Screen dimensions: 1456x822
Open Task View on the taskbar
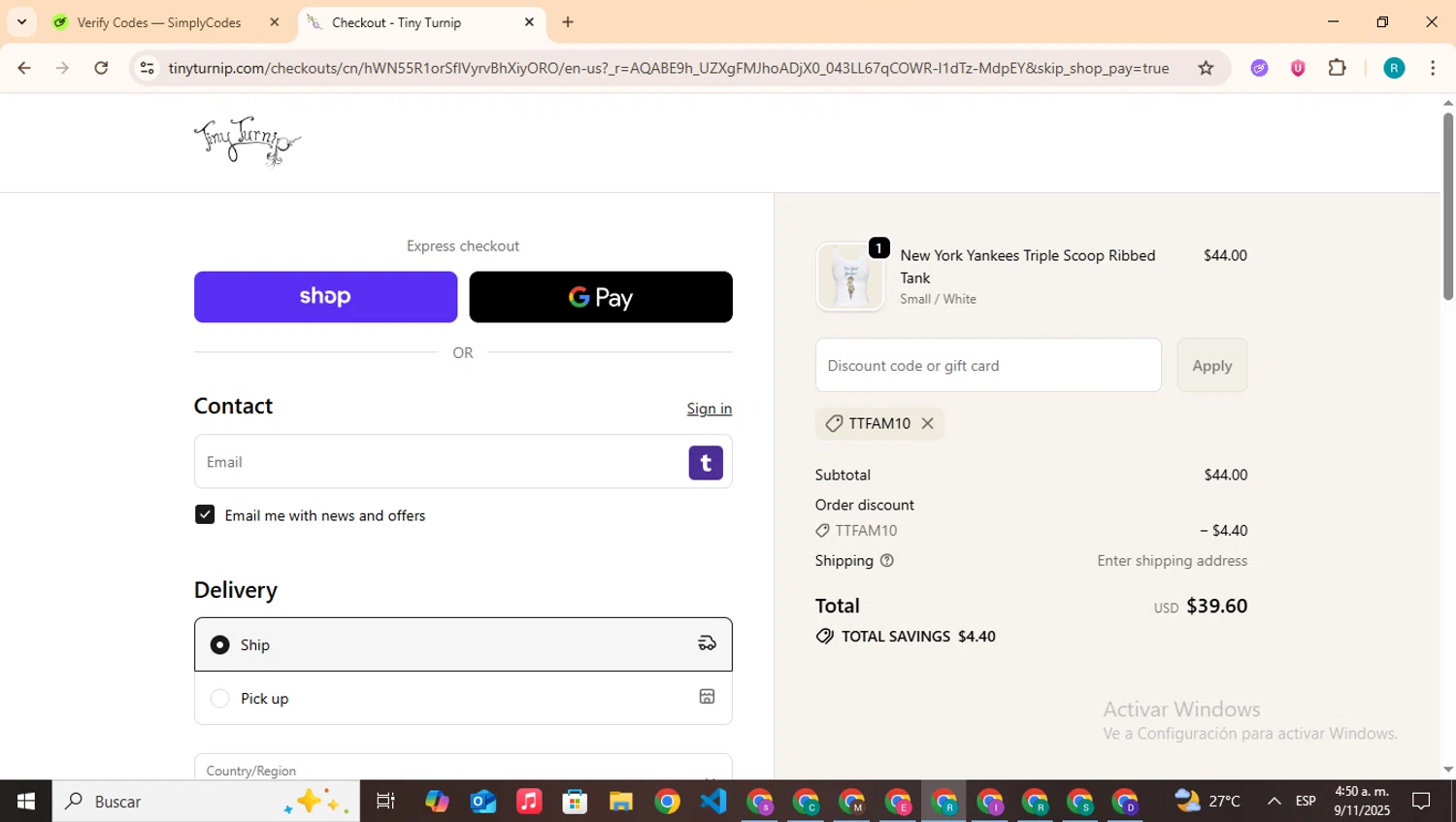point(385,802)
